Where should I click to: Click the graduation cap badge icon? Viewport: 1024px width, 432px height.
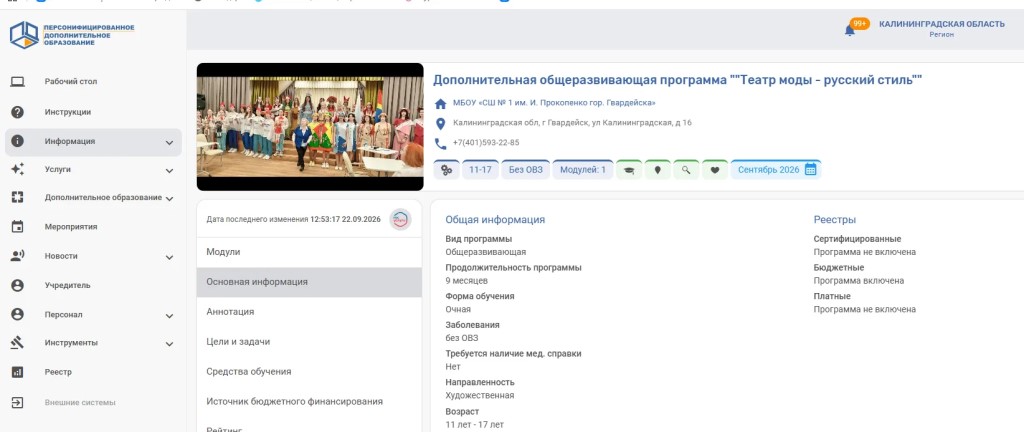pos(629,170)
